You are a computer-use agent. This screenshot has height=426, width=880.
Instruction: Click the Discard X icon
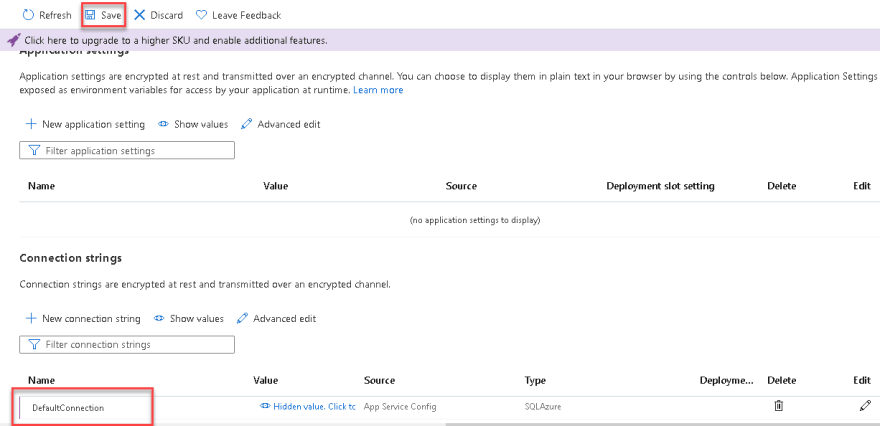[140, 15]
